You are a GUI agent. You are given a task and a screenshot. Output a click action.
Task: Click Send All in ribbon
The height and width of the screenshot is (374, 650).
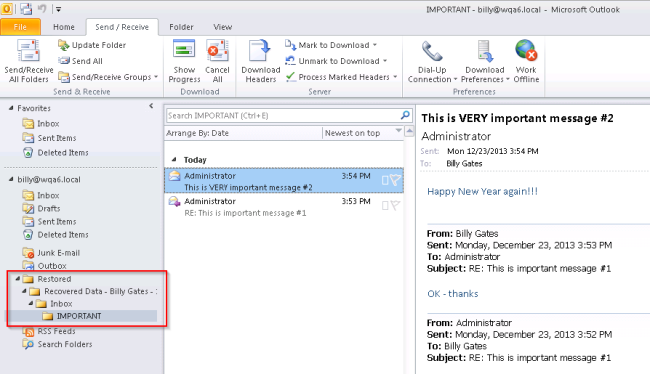coord(80,61)
